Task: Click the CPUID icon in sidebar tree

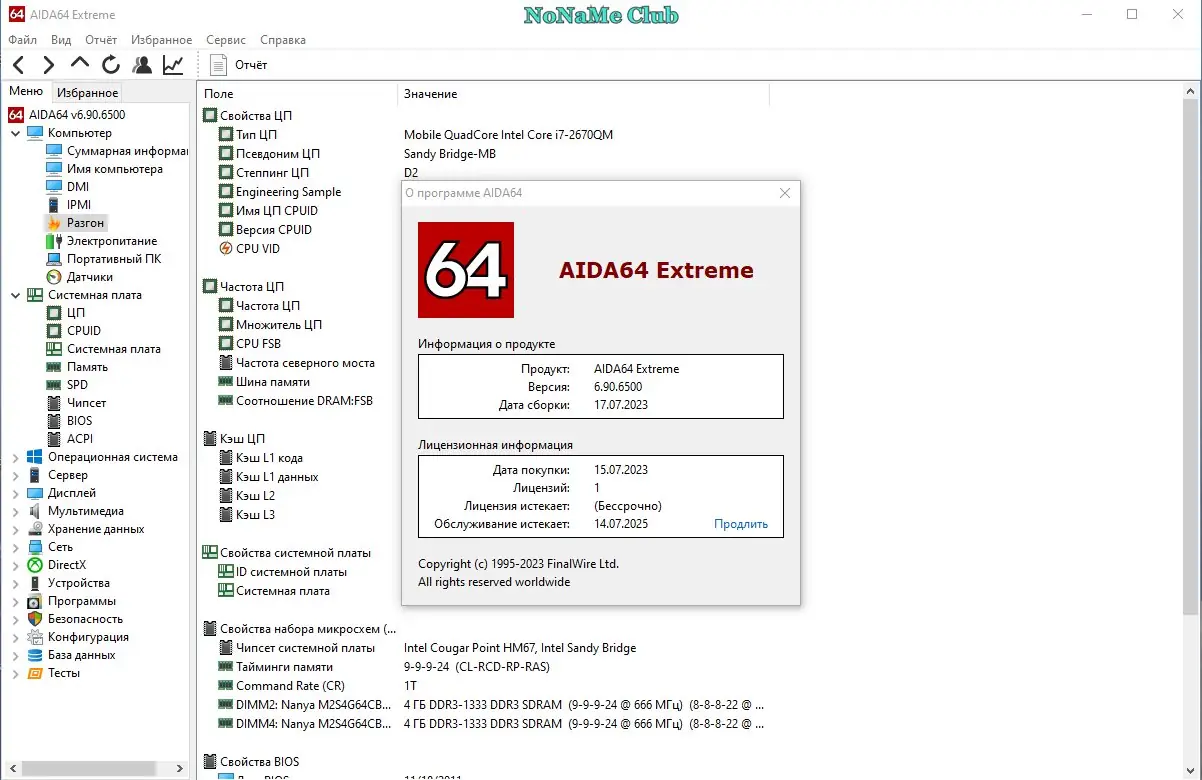Action: point(54,331)
